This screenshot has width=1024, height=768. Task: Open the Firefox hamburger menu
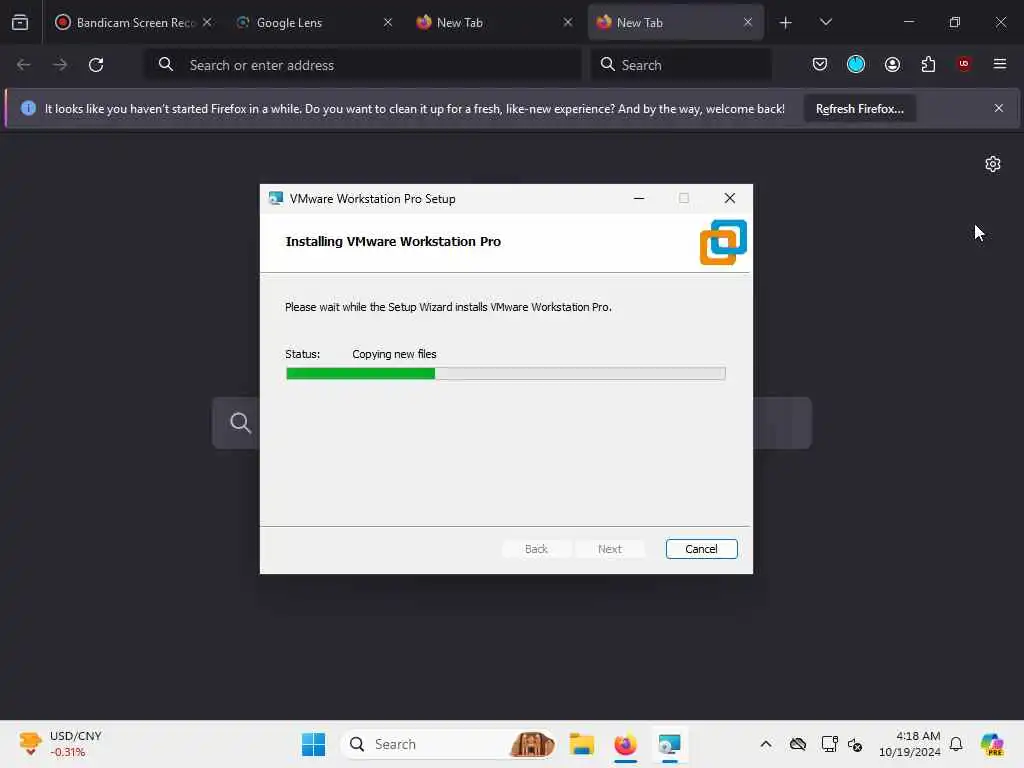pyautogui.click(x=1000, y=64)
